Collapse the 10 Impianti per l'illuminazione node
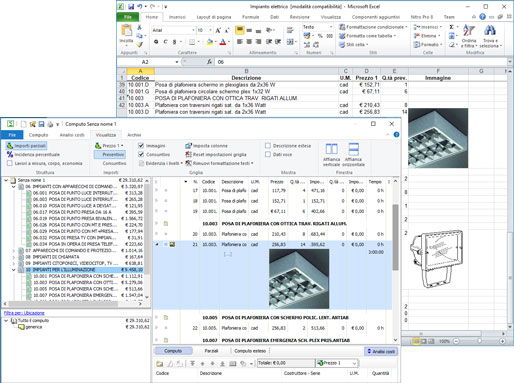This screenshot has height=383, width=514. [x=13, y=270]
